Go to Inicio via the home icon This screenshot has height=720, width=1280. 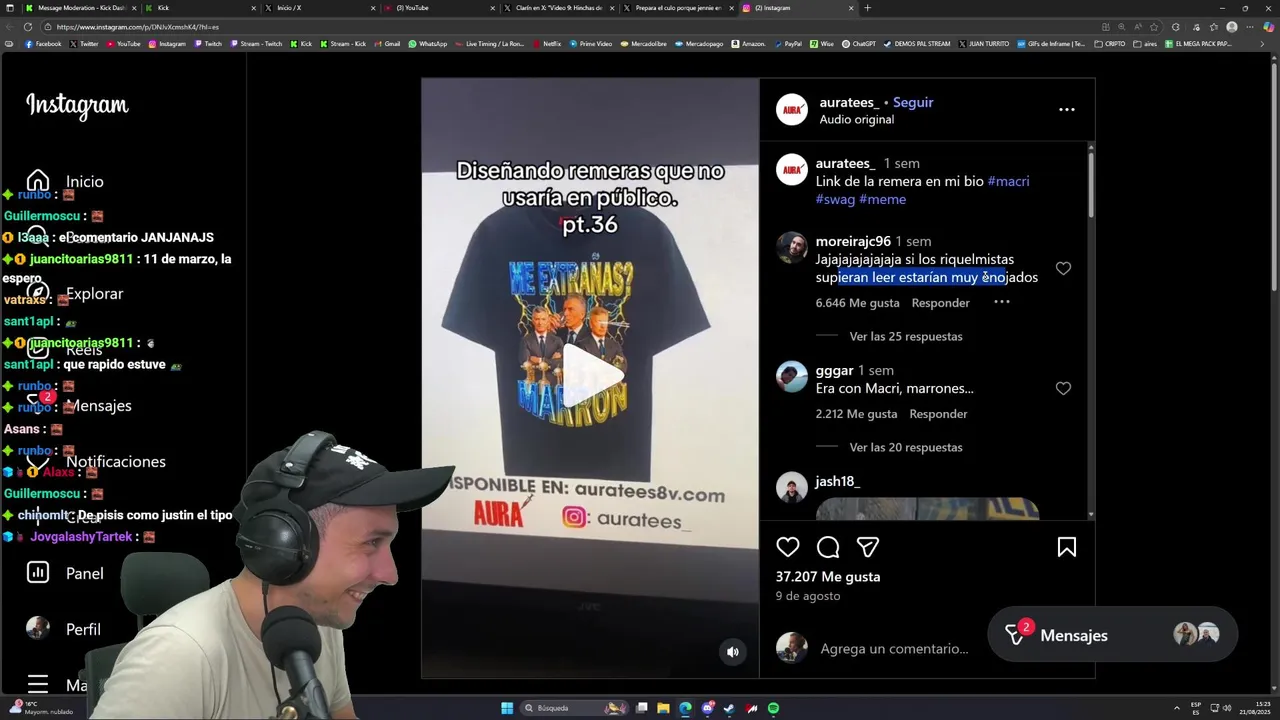tap(38, 182)
